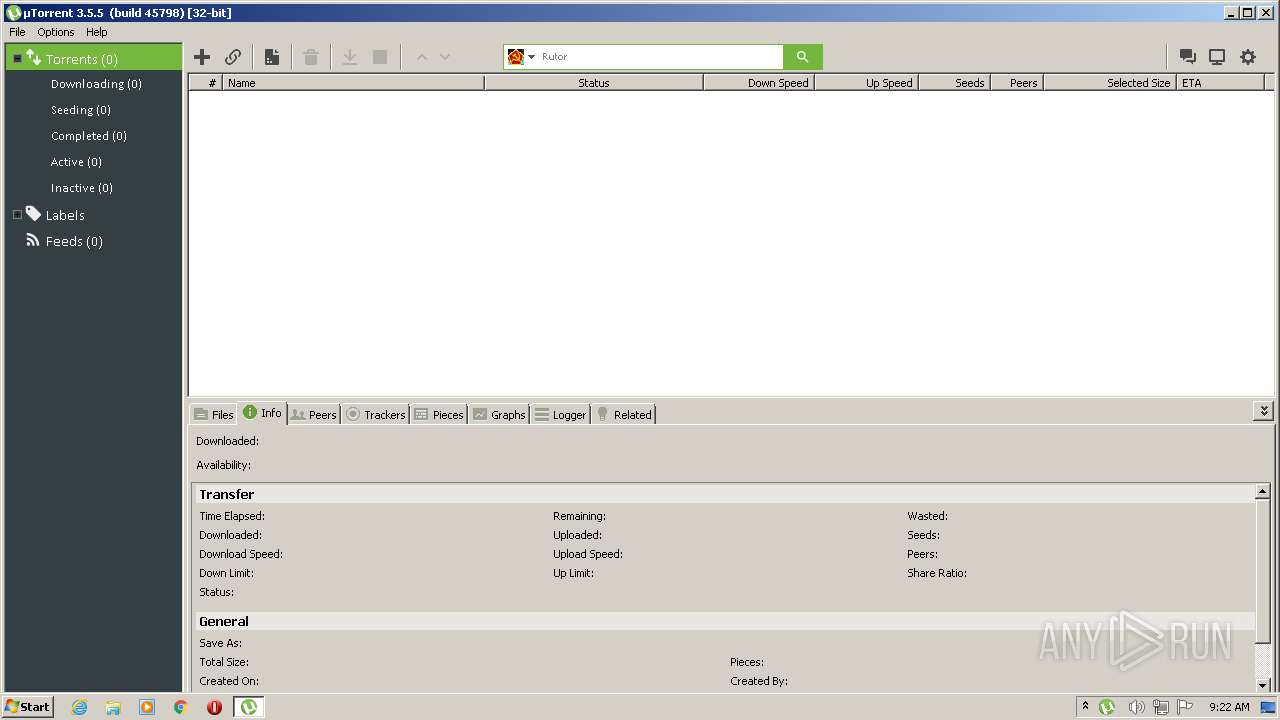Click the Start button

click(x=27, y=707)
